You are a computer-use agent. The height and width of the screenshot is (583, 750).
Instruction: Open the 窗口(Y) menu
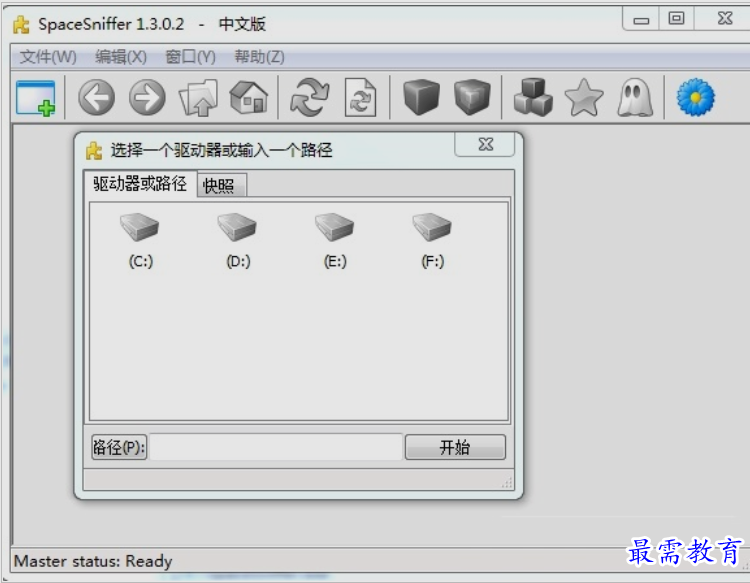[x=190, y=57]
